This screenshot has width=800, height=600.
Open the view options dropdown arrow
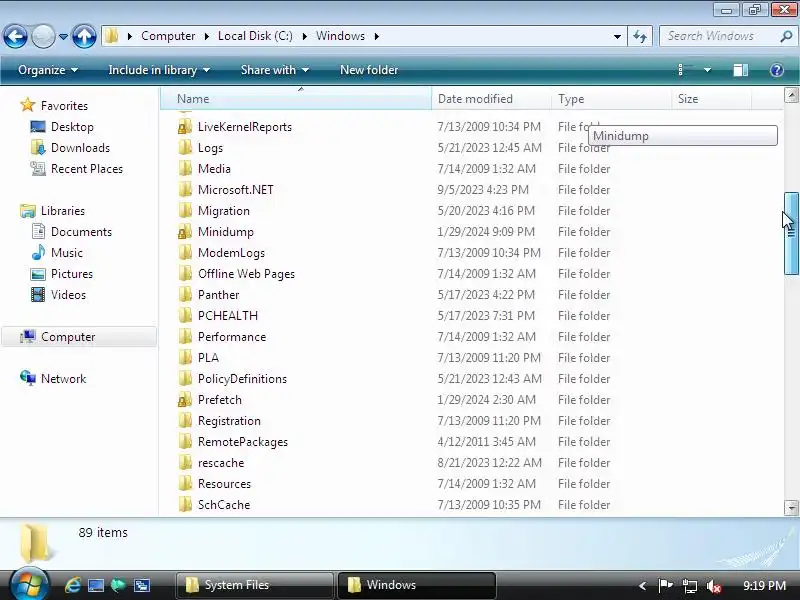click(707, 70)
